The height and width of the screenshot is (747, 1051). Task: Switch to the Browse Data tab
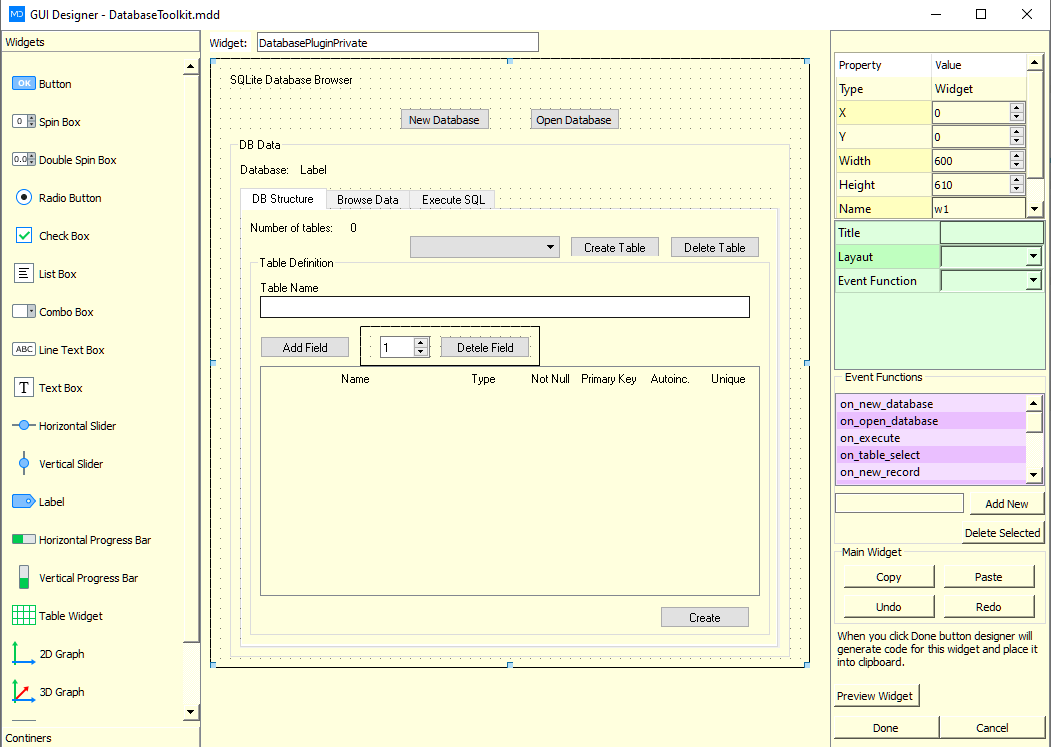[x=367, y=199]
